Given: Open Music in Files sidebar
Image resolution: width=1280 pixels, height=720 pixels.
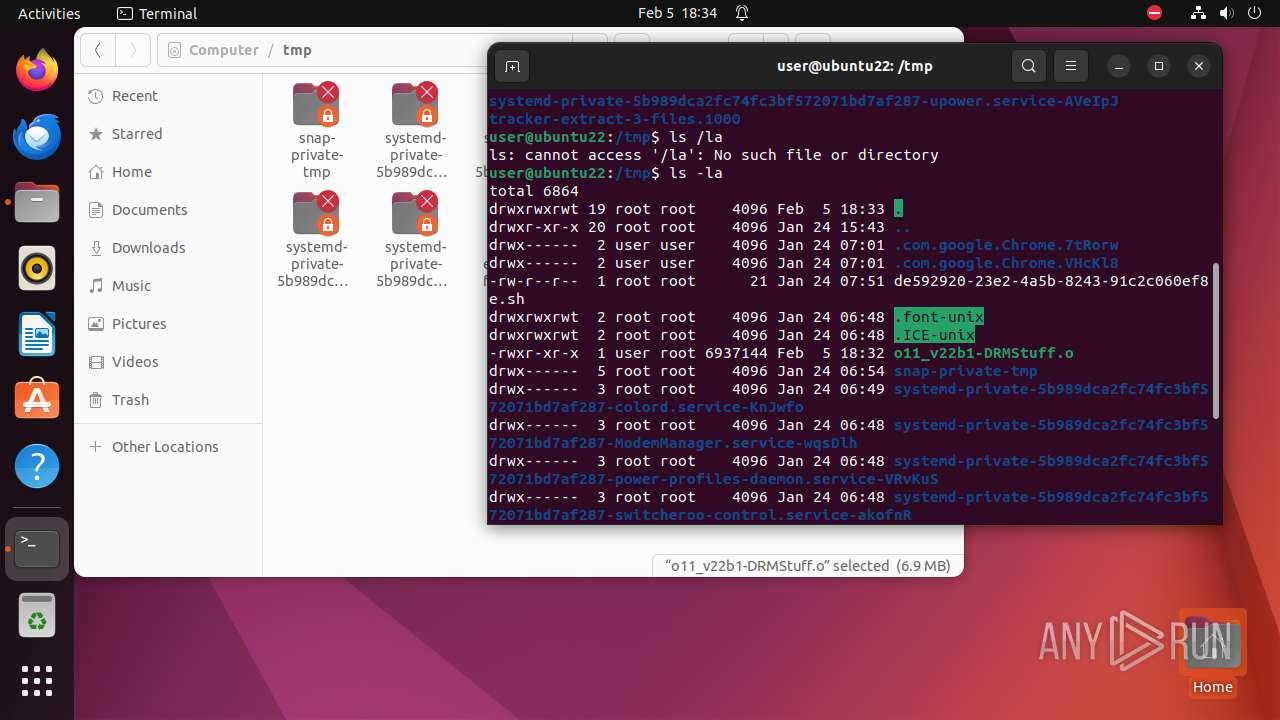Looking at the screenshot, I should point(168,286).
